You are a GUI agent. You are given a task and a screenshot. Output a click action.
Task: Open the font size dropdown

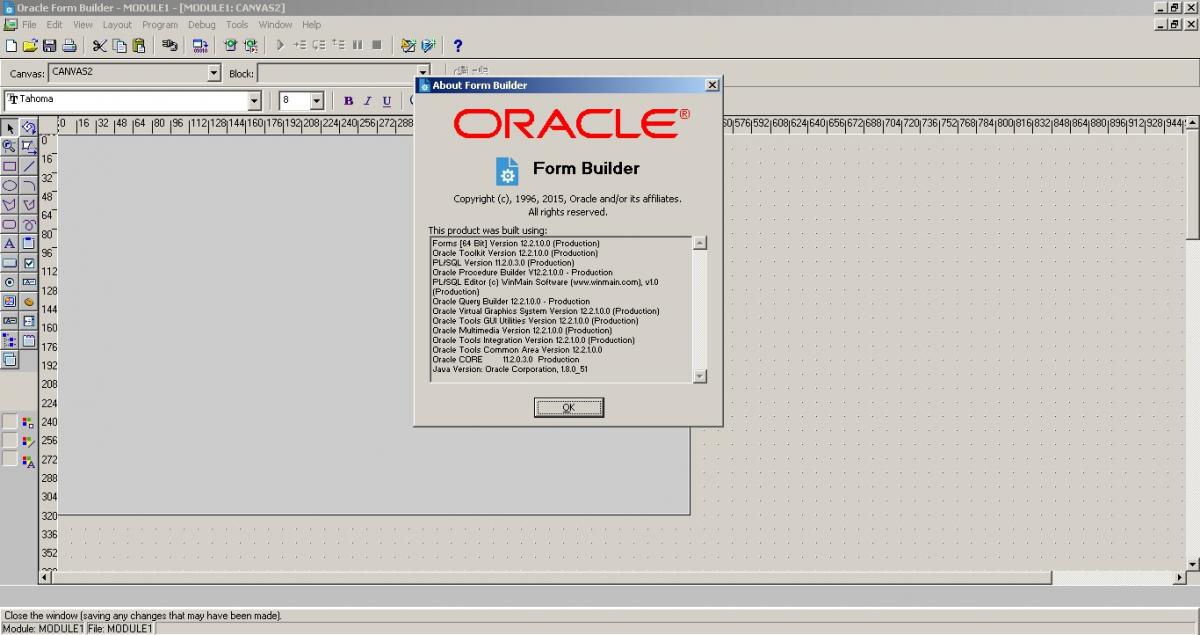pos(317,101)
